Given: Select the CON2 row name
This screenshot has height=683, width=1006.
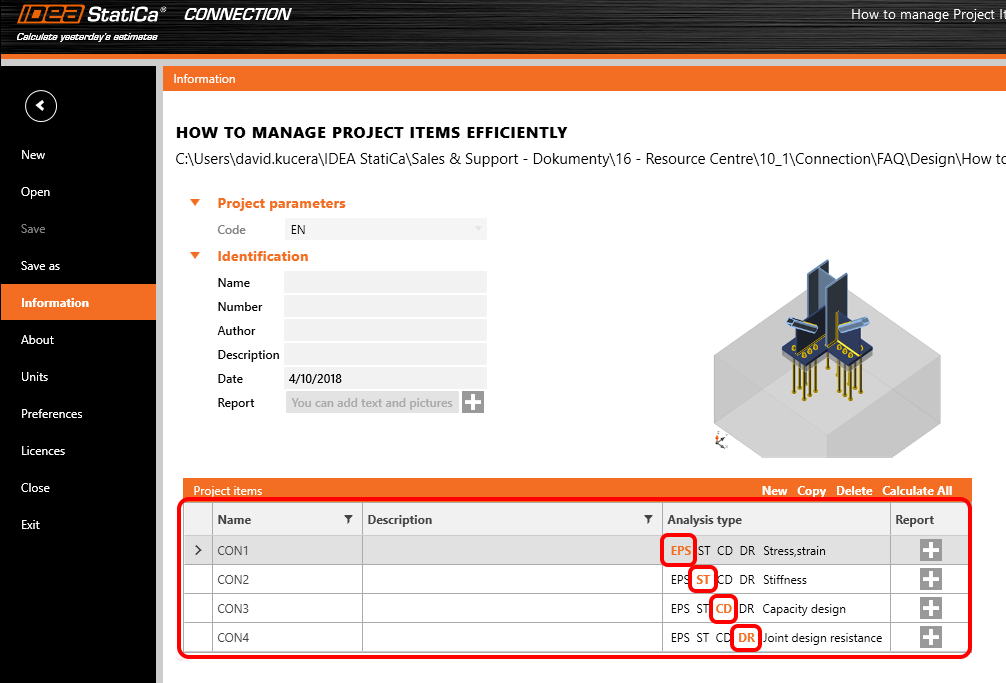Looking at the screenshot, I should pyautogui.click(x=233, y=580).
